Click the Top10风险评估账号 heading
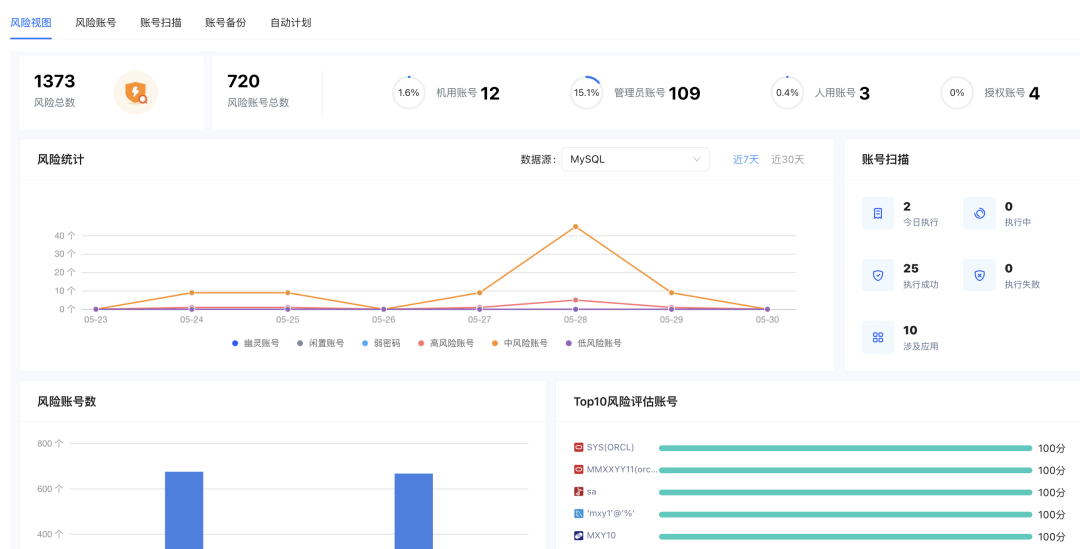The image size is (1080, 549). [625, 402]
